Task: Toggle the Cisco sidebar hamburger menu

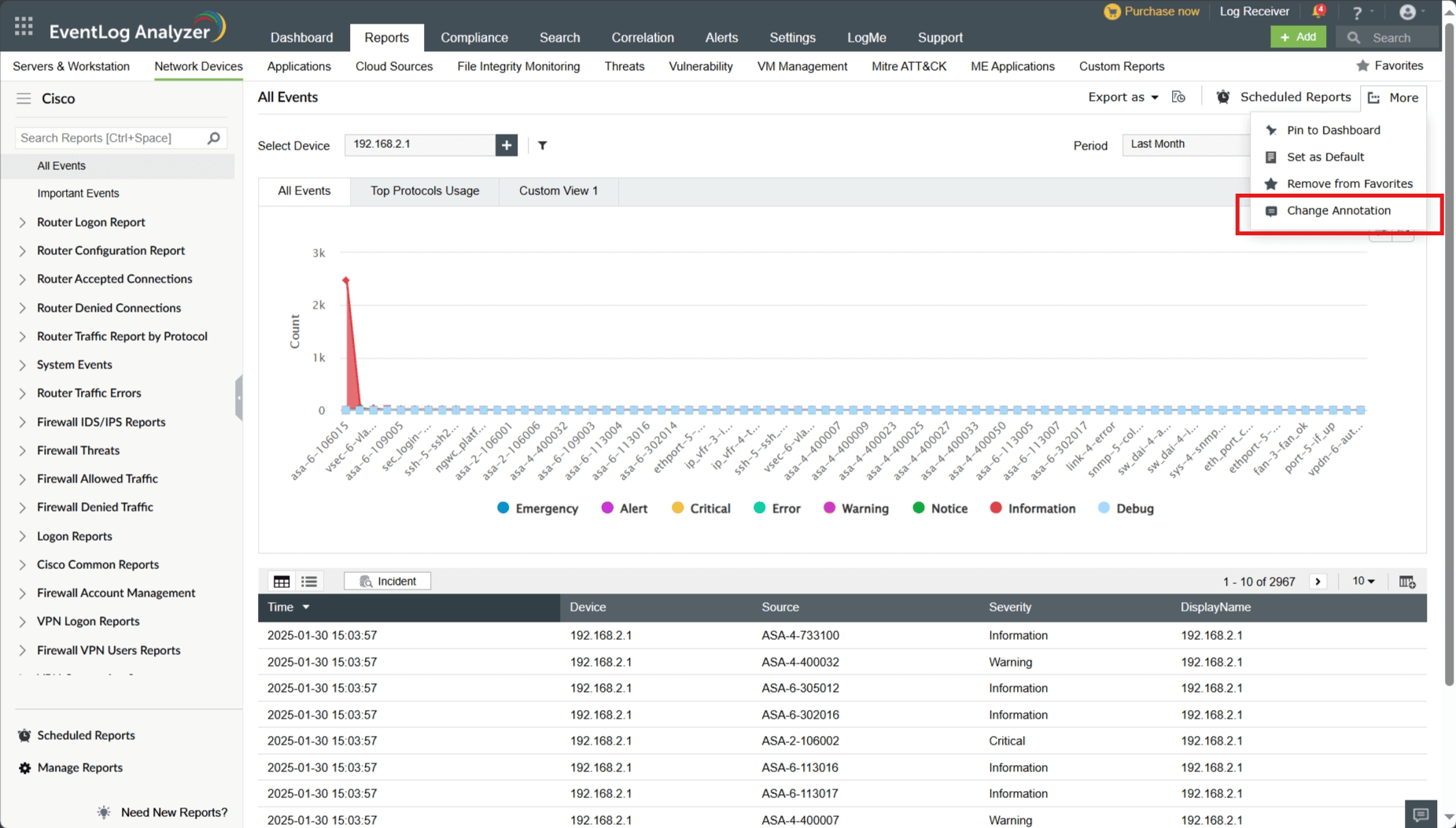Action: click(x=24, y=98)
